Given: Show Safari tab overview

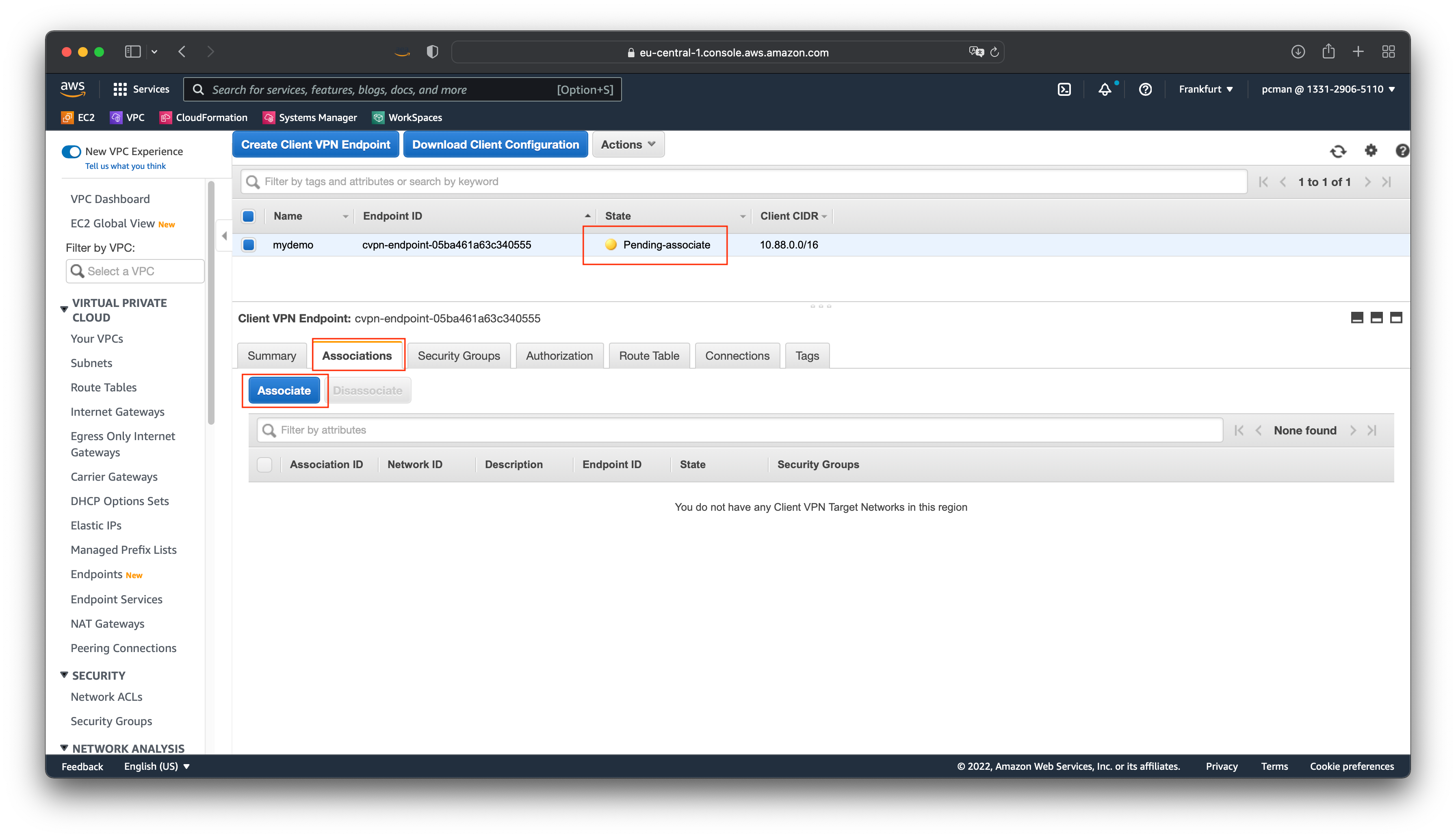Looking at the screenshot, I should (x=1388, y=52).
